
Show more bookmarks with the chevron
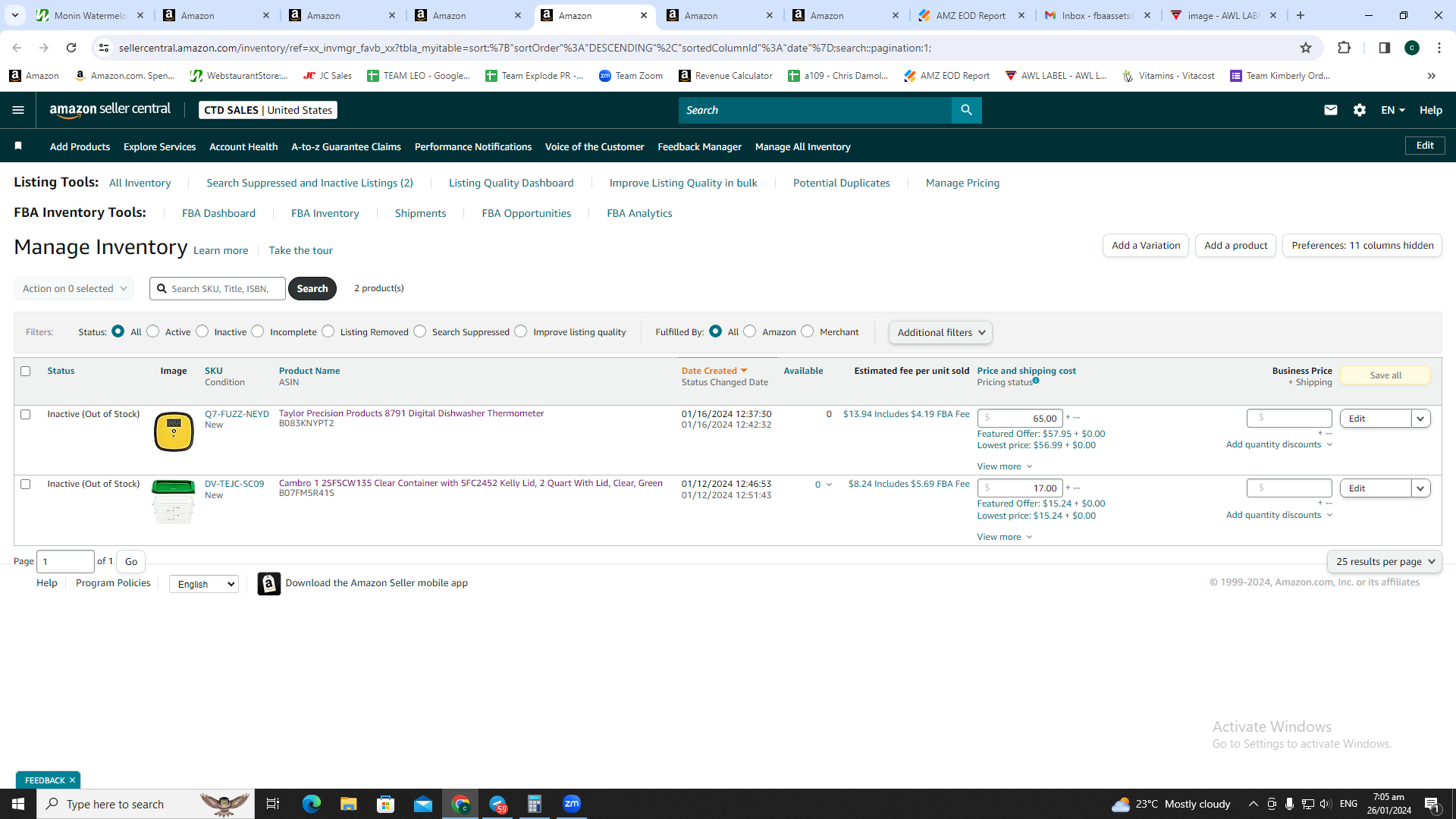click(x=1432, y=76)
